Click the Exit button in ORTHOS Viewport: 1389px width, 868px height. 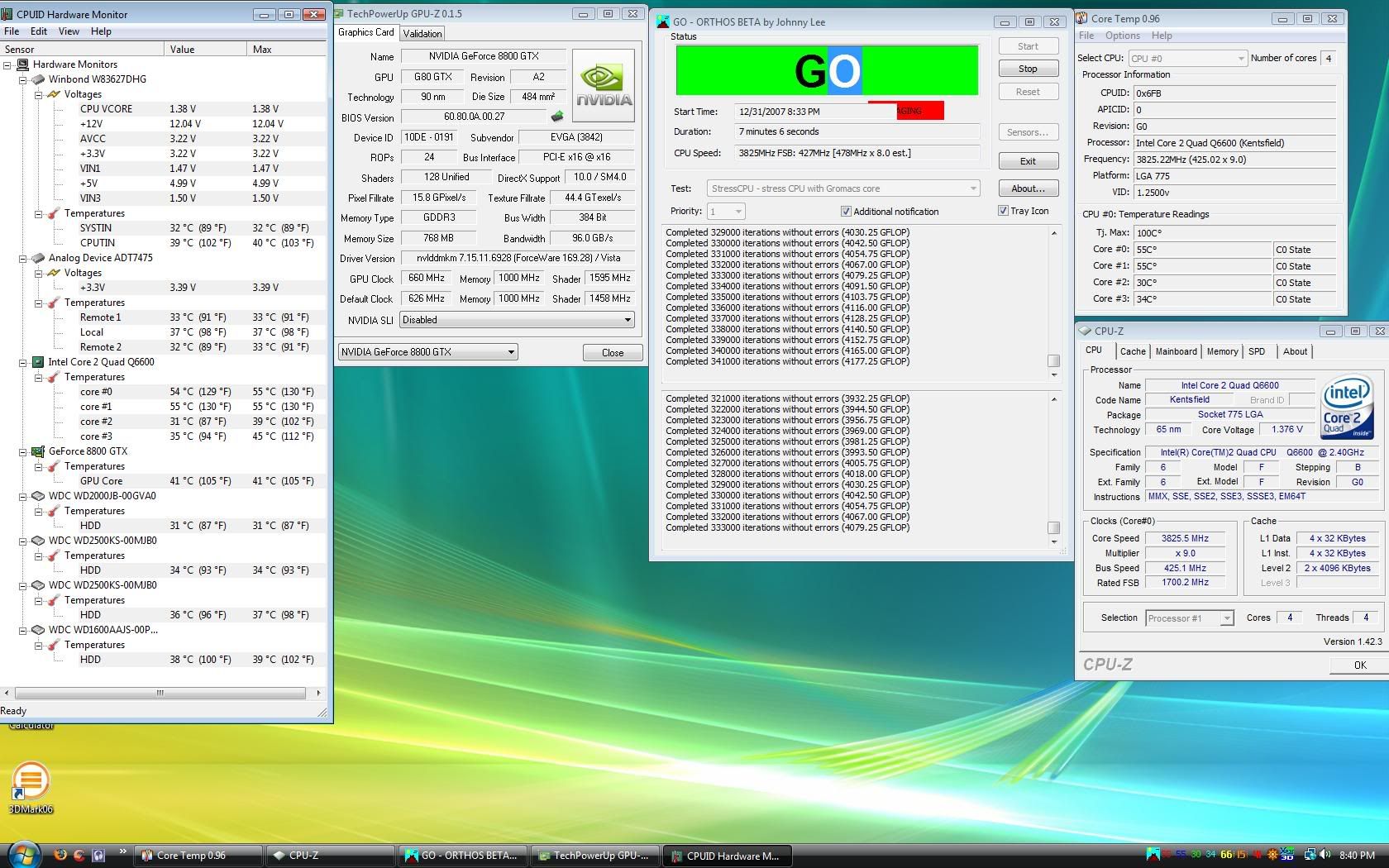coord(1028,161)
